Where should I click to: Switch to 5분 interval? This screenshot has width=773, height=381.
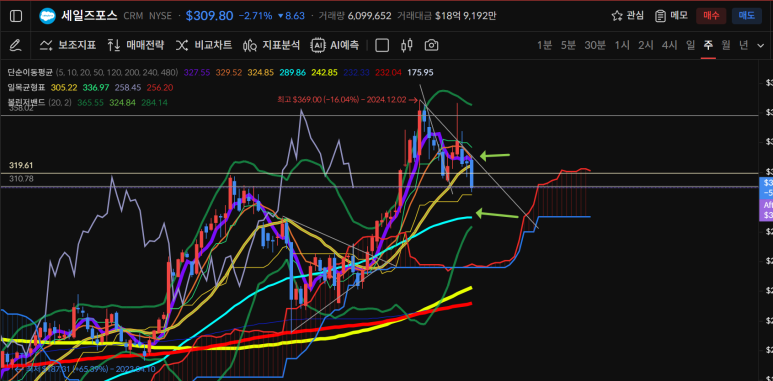(x=568, y=45)
